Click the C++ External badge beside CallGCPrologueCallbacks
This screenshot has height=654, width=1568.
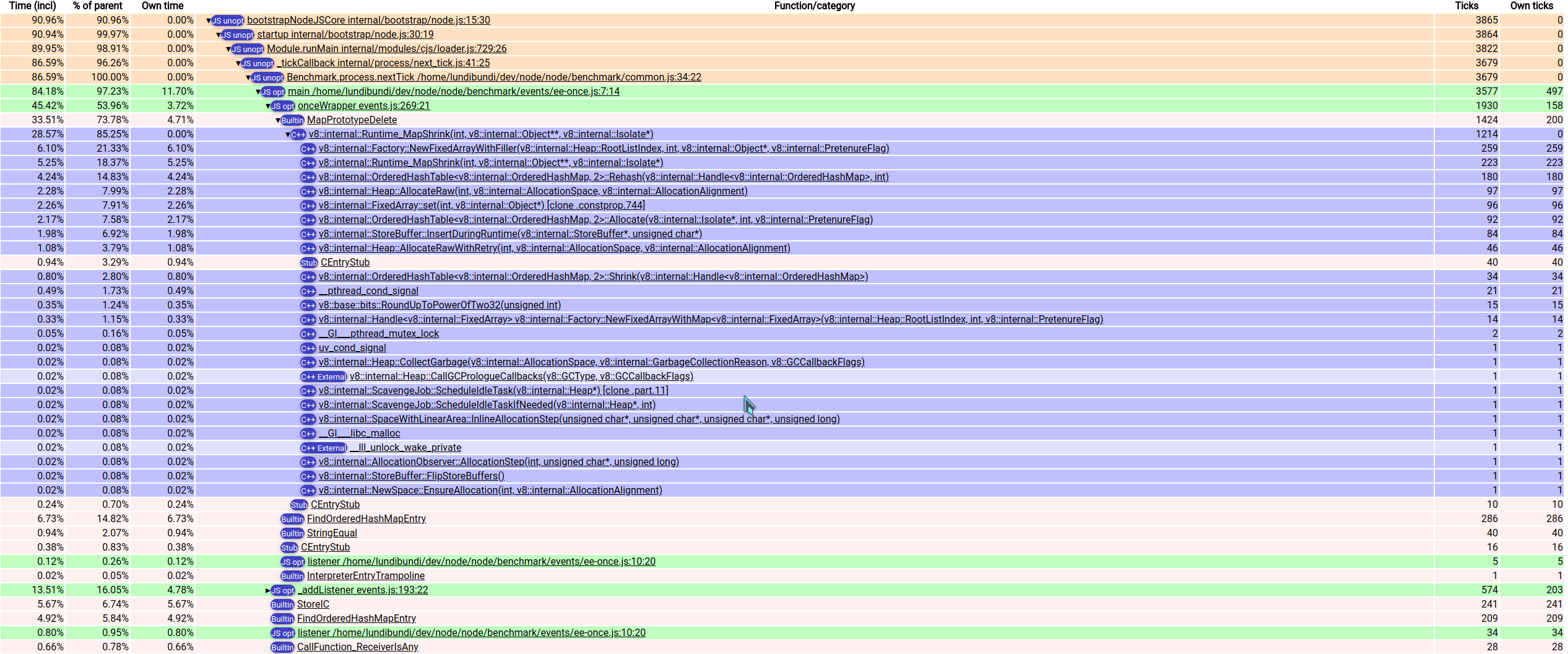[323, 377]
